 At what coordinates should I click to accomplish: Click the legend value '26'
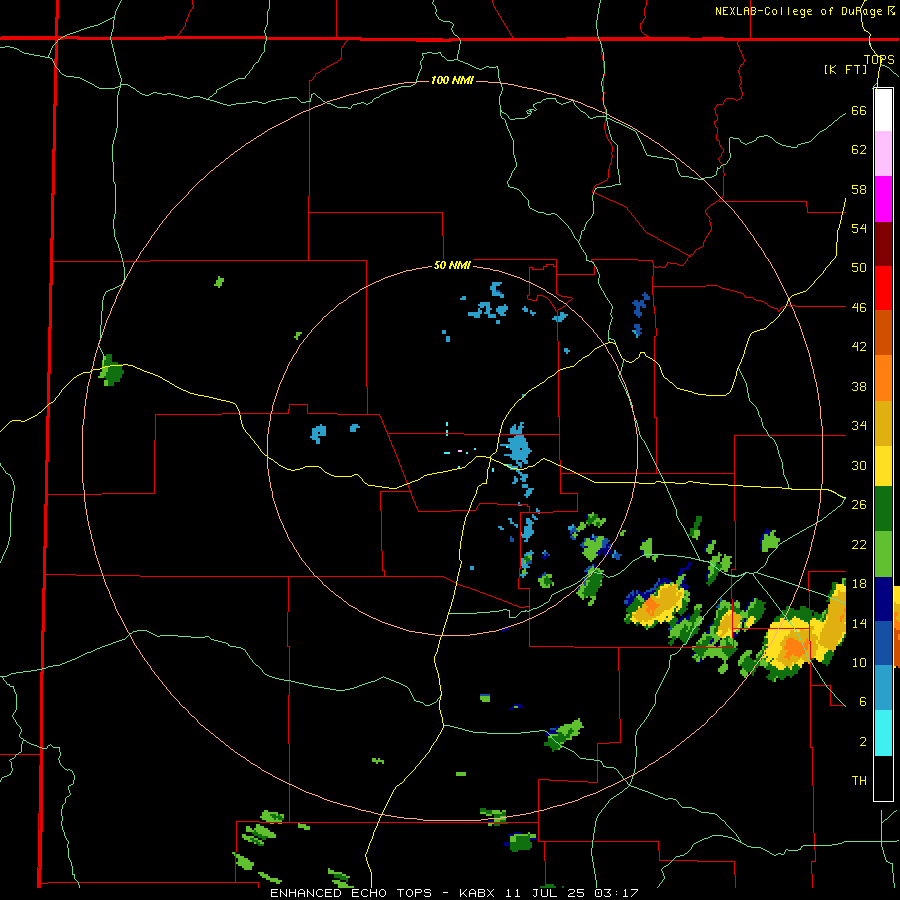[x=859, y=505]
